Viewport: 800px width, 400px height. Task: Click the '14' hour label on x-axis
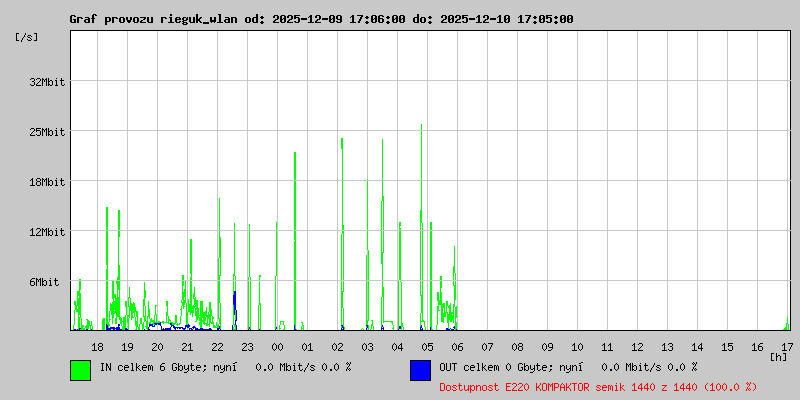point(697,347)
